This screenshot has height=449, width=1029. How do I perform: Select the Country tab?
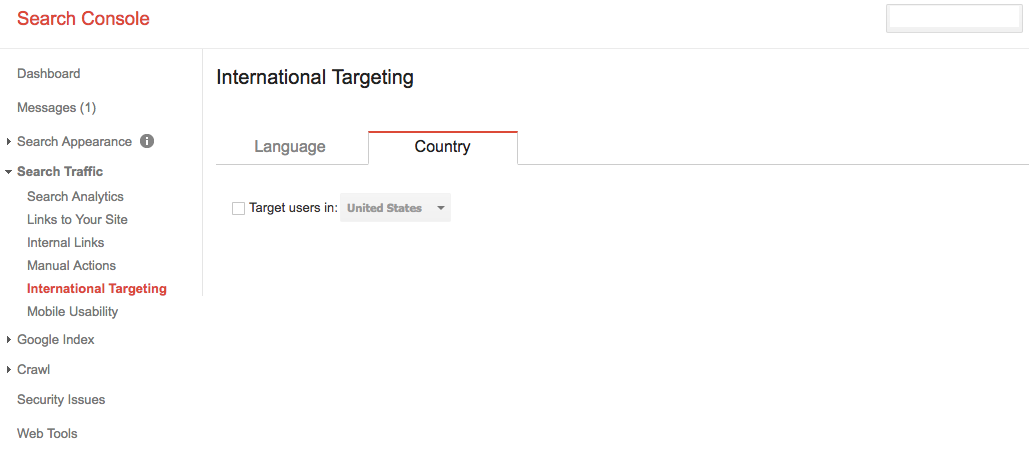[x=442, y=146]
